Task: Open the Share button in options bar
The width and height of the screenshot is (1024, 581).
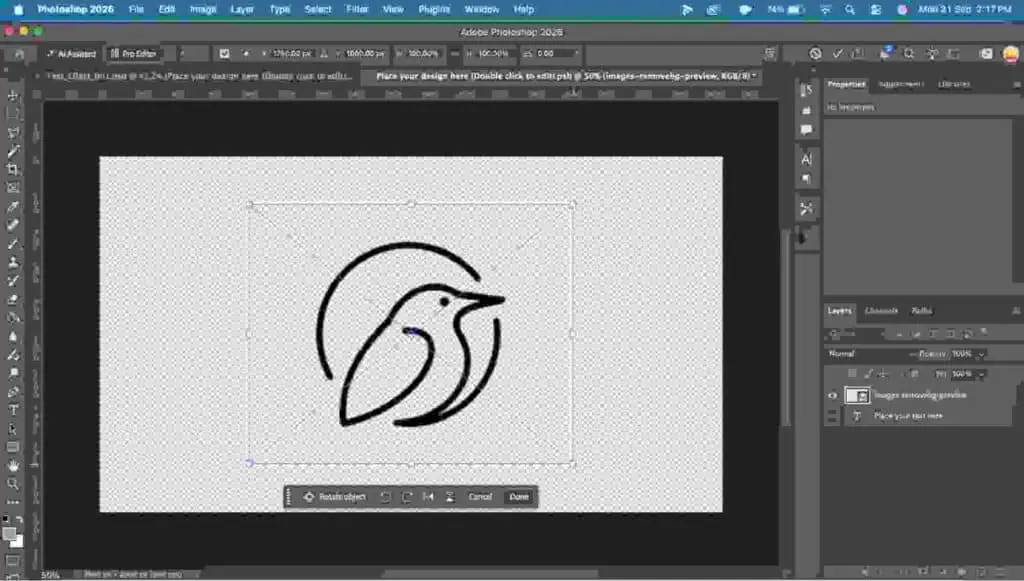Action: click(x=986, y=54)
